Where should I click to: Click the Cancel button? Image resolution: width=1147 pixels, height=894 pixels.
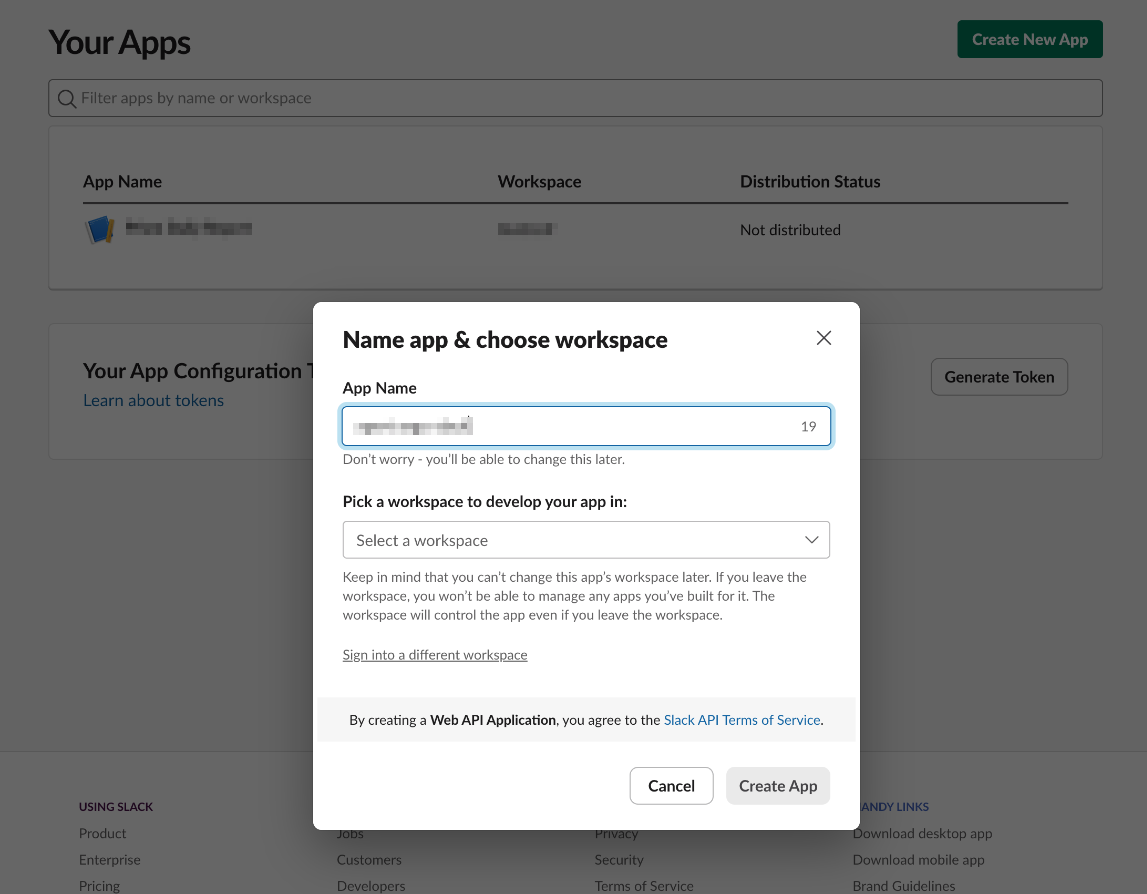671,786
